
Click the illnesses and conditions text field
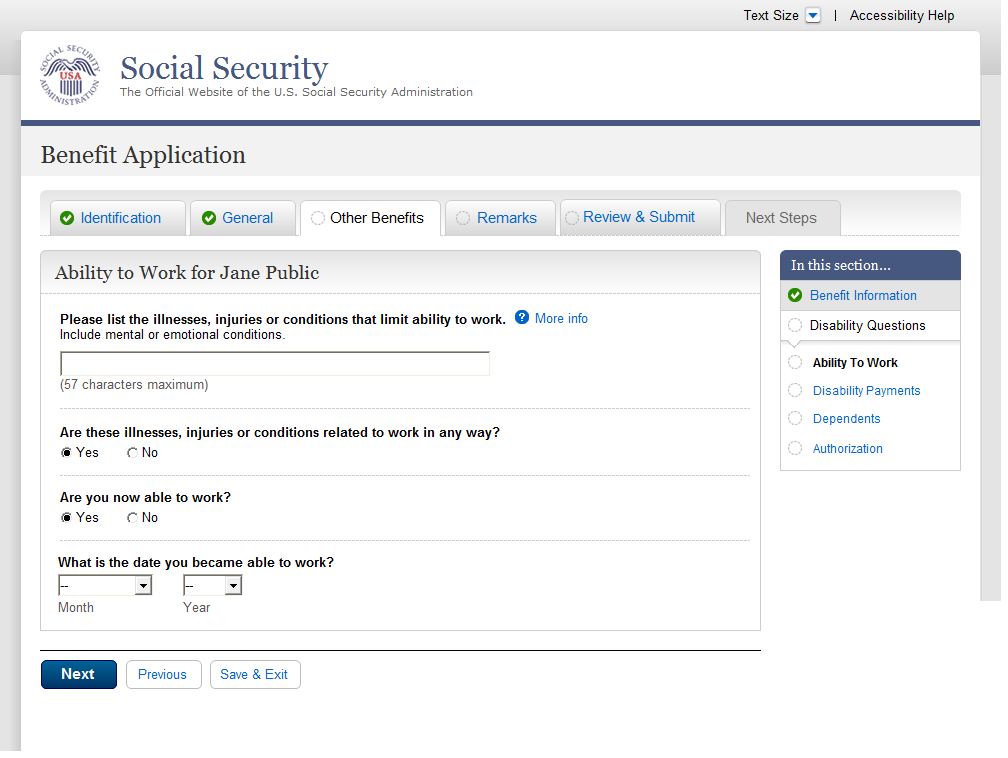(x=275, y=363)
